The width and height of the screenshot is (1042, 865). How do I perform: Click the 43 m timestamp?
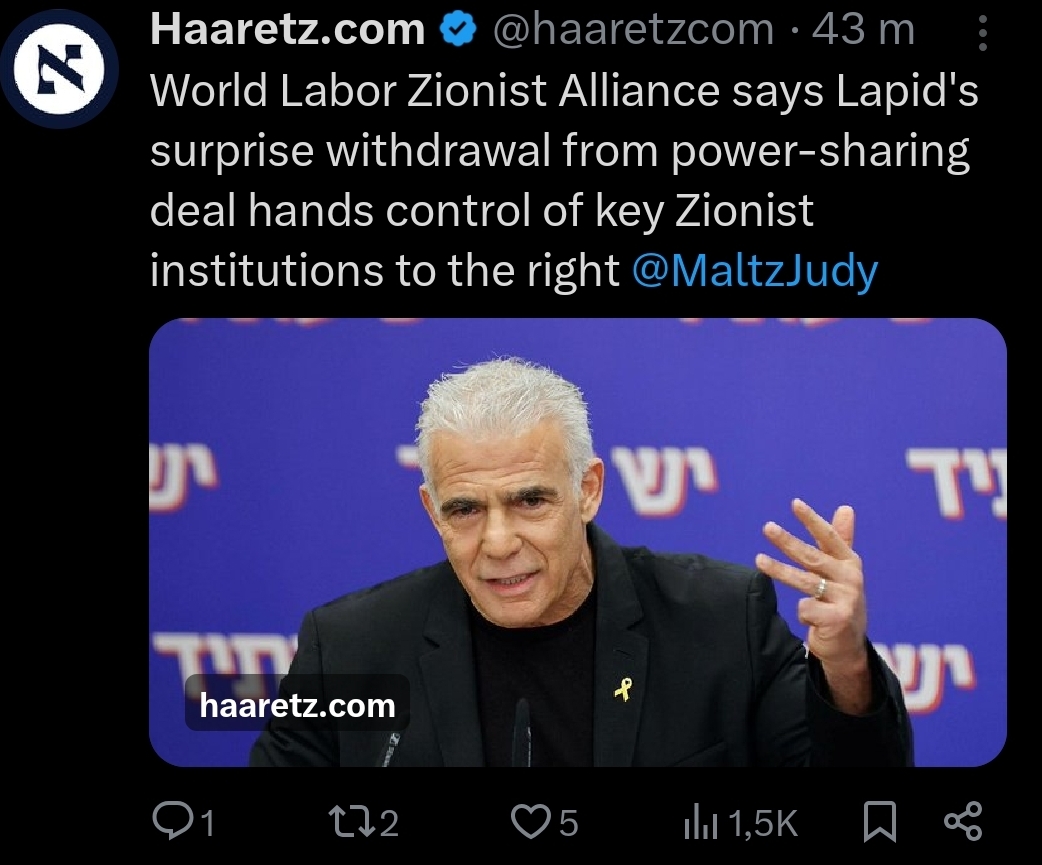coord(863,30)
